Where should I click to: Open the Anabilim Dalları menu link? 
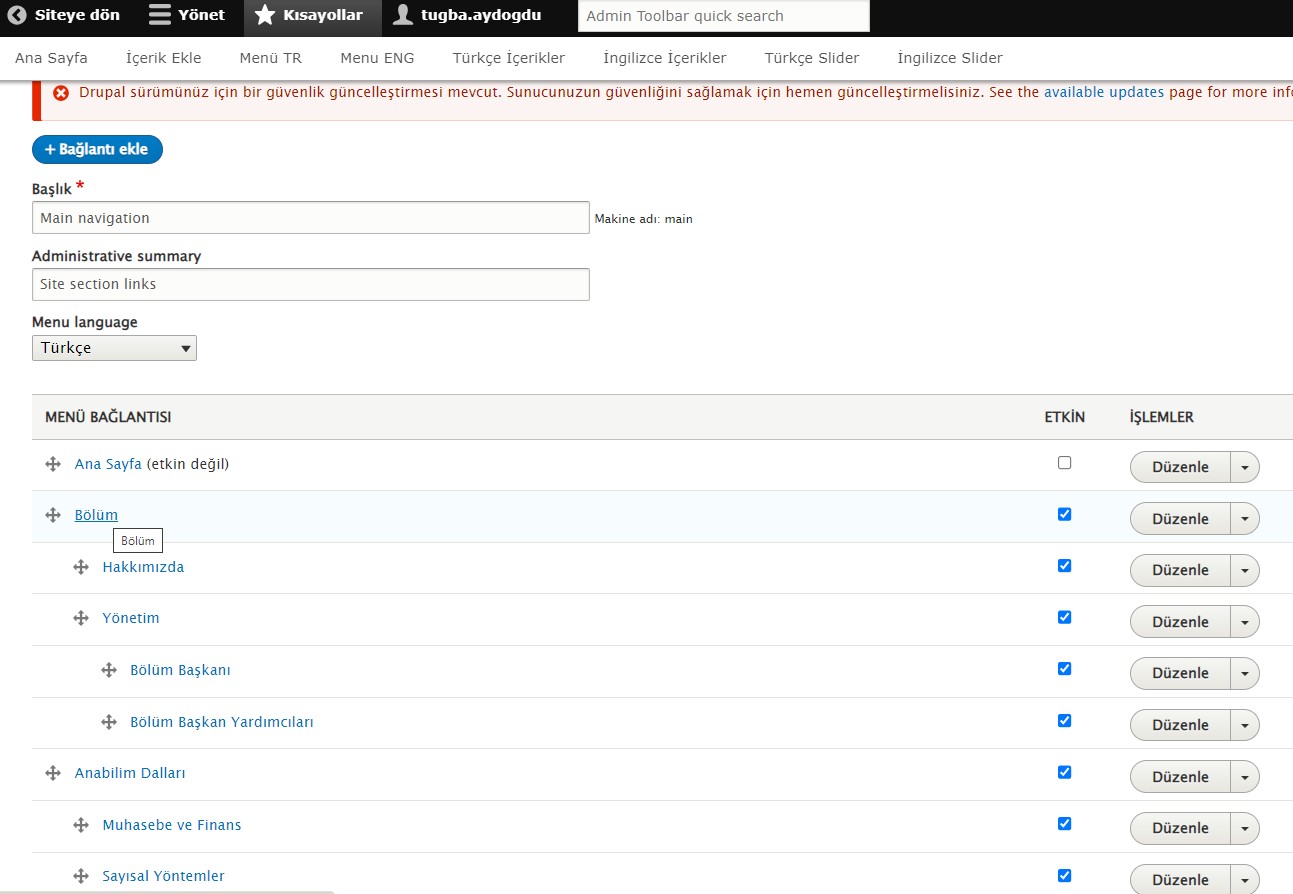[130, 773]
